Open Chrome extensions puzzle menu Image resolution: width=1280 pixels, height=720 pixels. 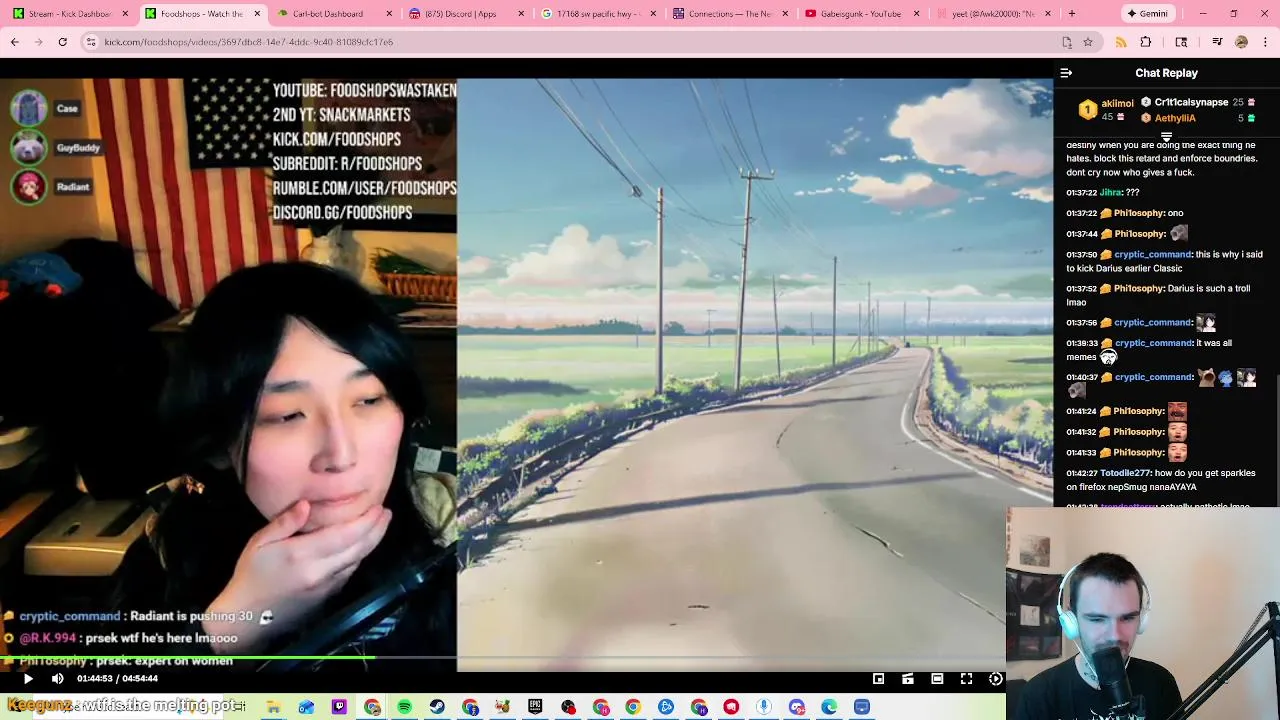[x=1146, y=42]
